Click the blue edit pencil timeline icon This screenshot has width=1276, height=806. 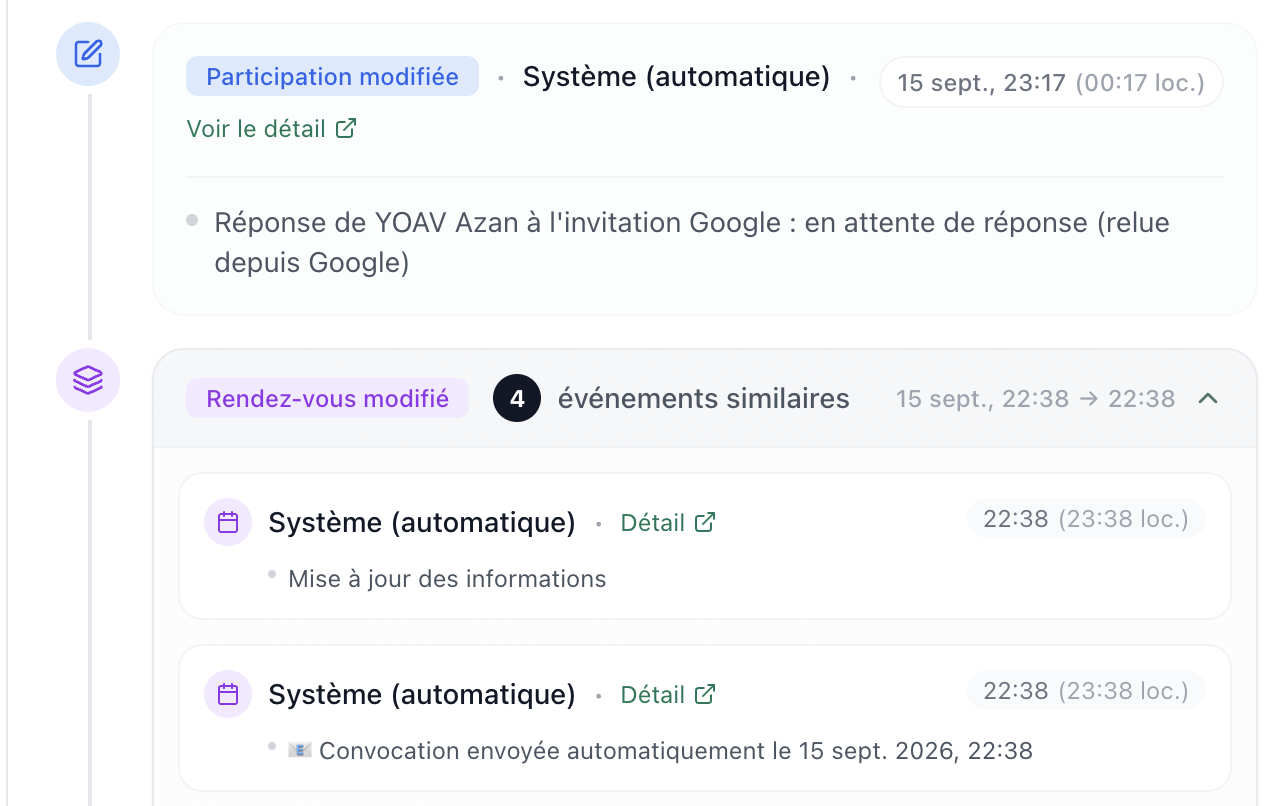(88, 54)
